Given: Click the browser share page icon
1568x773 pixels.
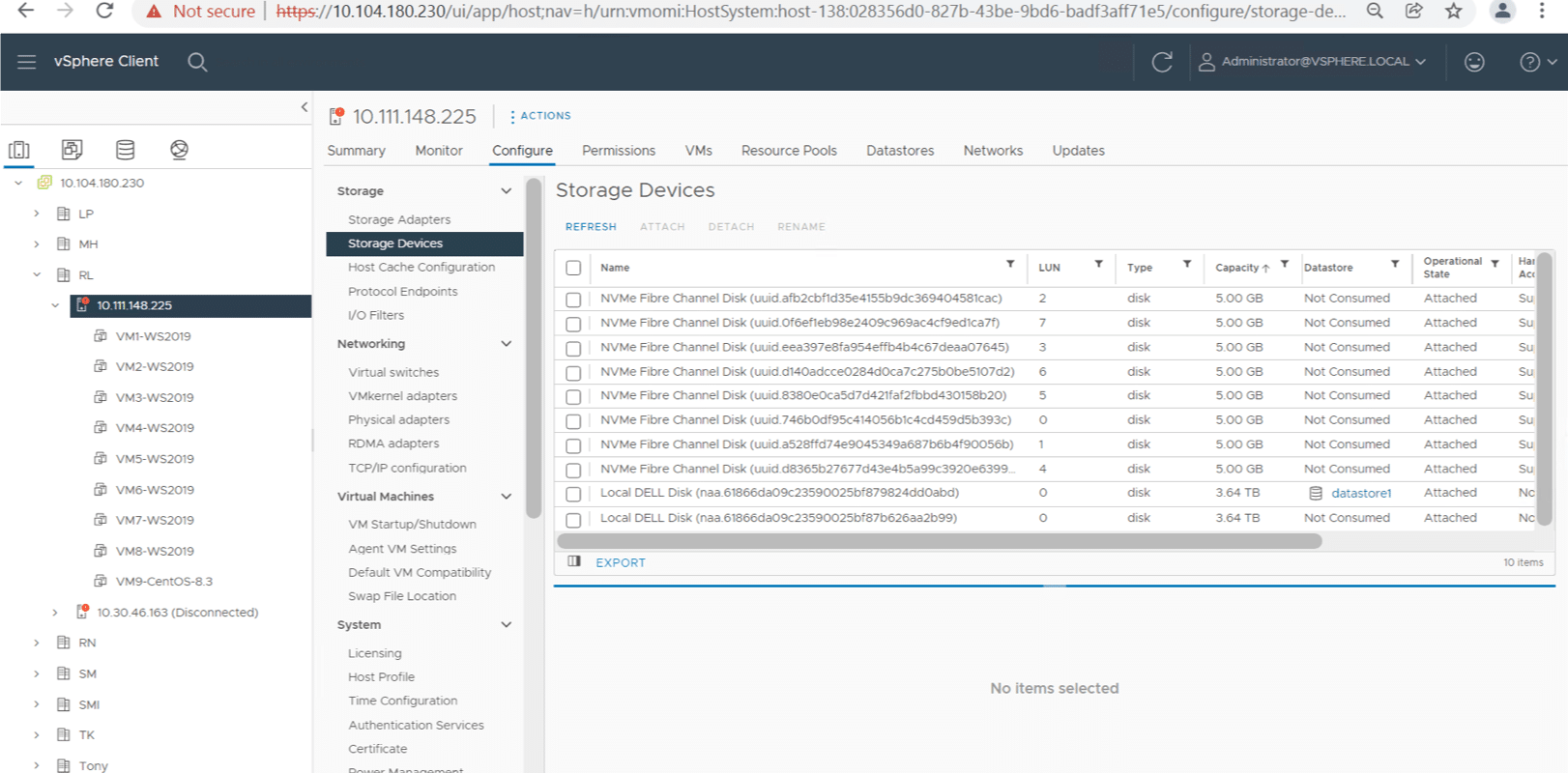Looking at the screenshot, I should (1413, 11).
